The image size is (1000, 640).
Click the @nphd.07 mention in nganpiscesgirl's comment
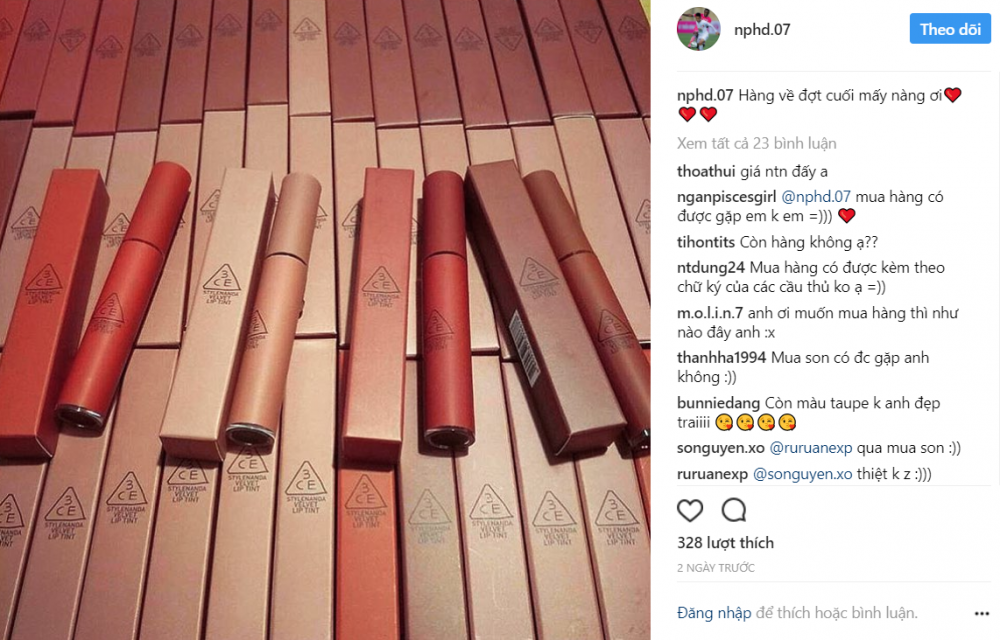[816, 197]
